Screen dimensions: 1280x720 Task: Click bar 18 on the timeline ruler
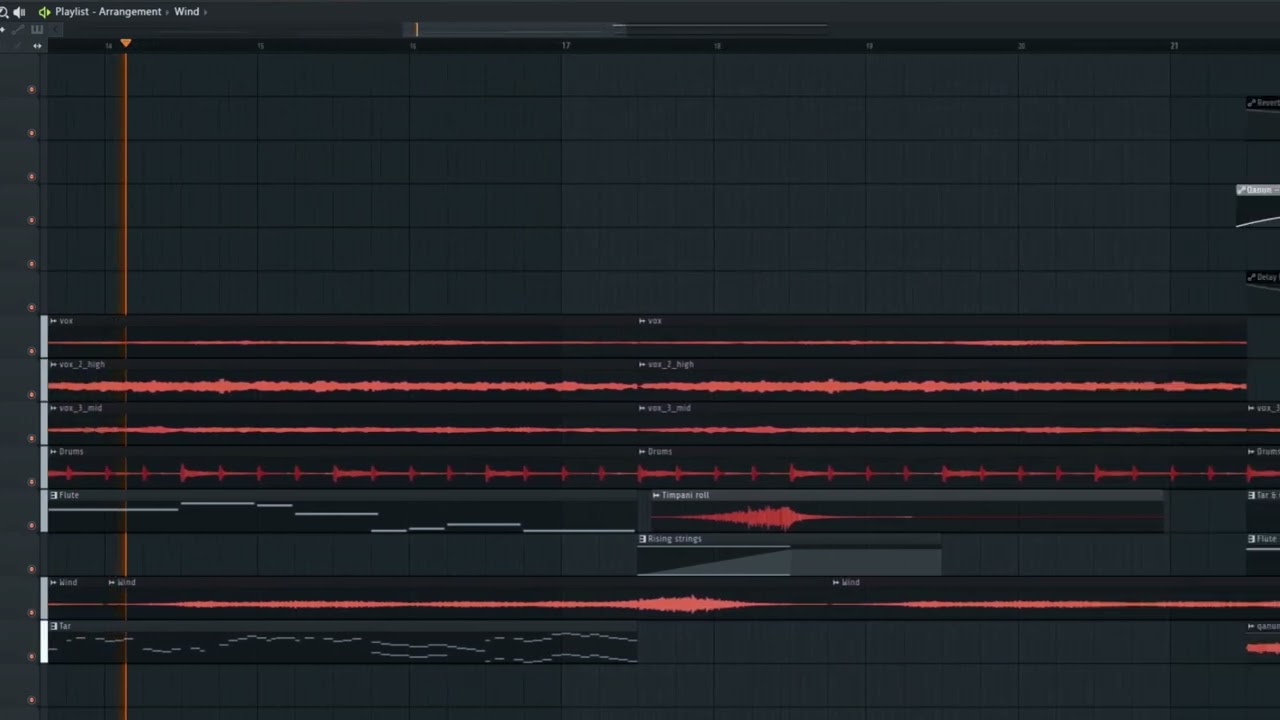pos(717,46)
